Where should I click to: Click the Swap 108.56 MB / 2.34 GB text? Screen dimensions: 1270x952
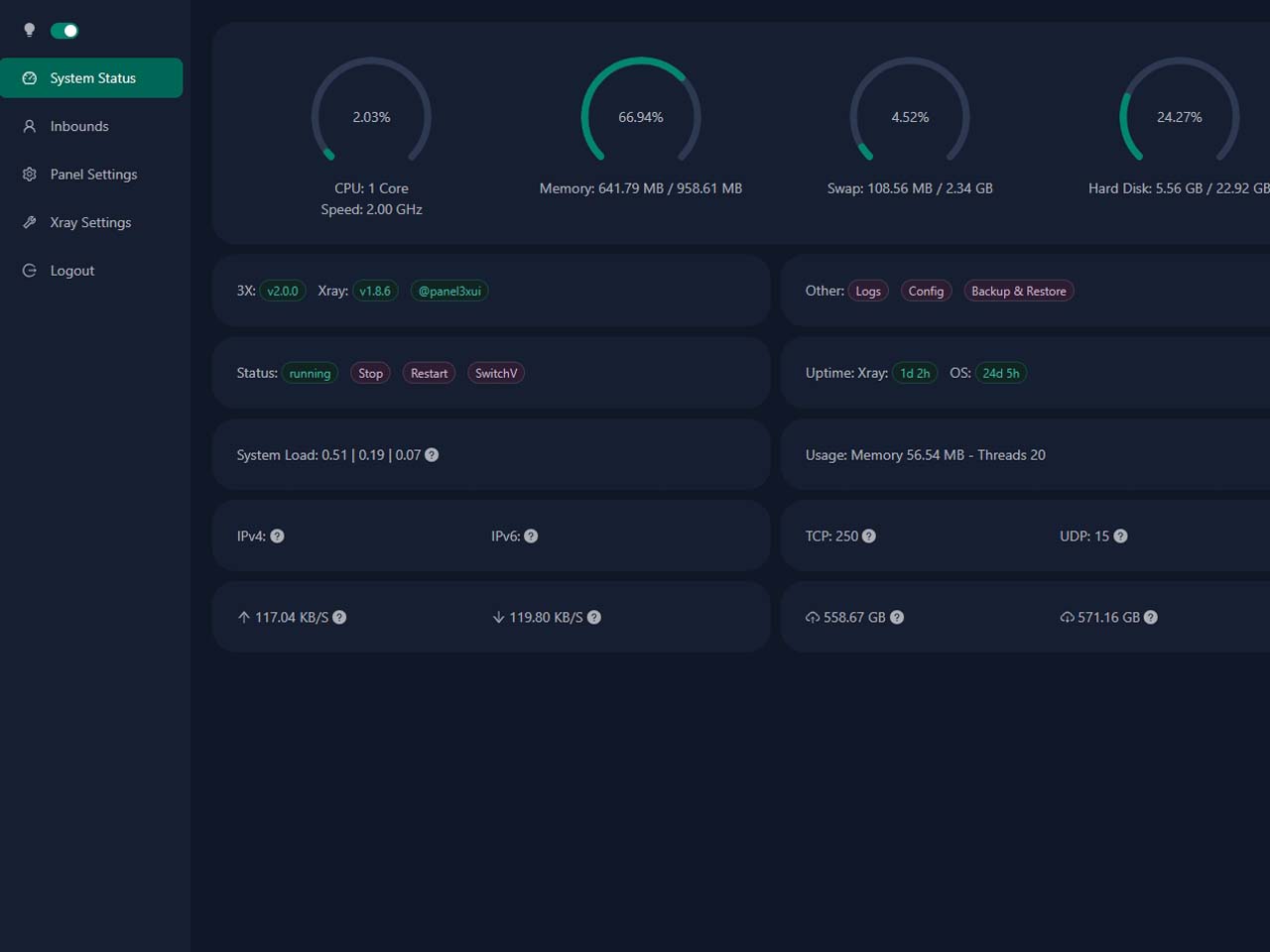[910, 188]
